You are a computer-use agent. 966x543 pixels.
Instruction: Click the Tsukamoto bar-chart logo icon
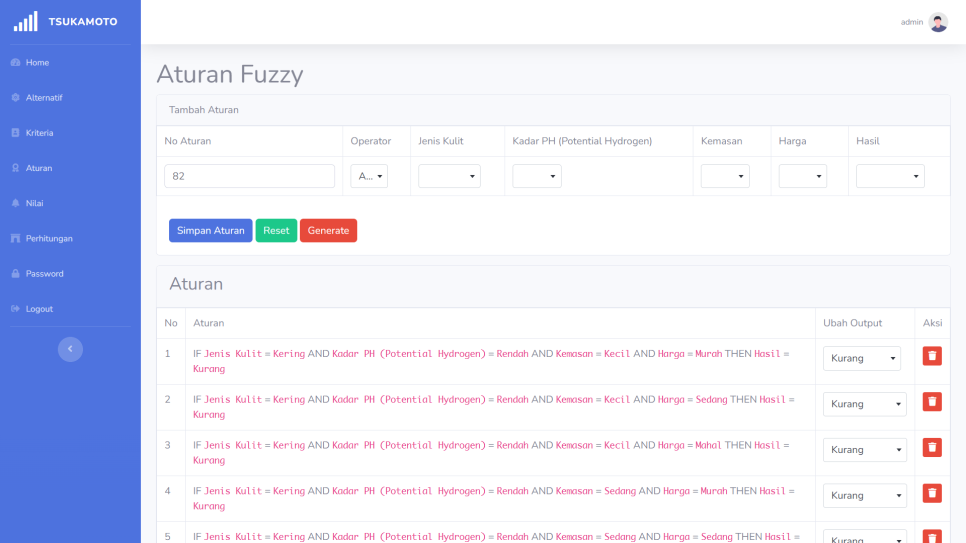pyautogui.click(x=25, y=21)
